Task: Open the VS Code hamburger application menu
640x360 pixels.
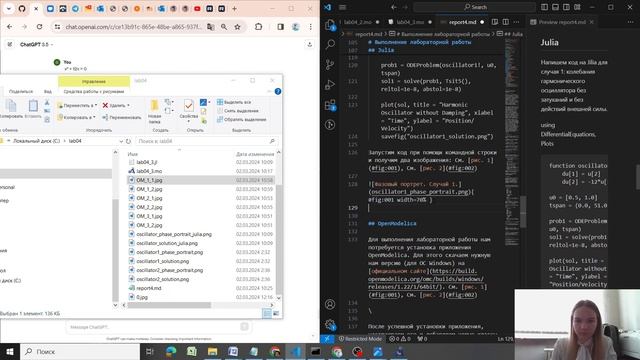Action: (x=343, y=7)
